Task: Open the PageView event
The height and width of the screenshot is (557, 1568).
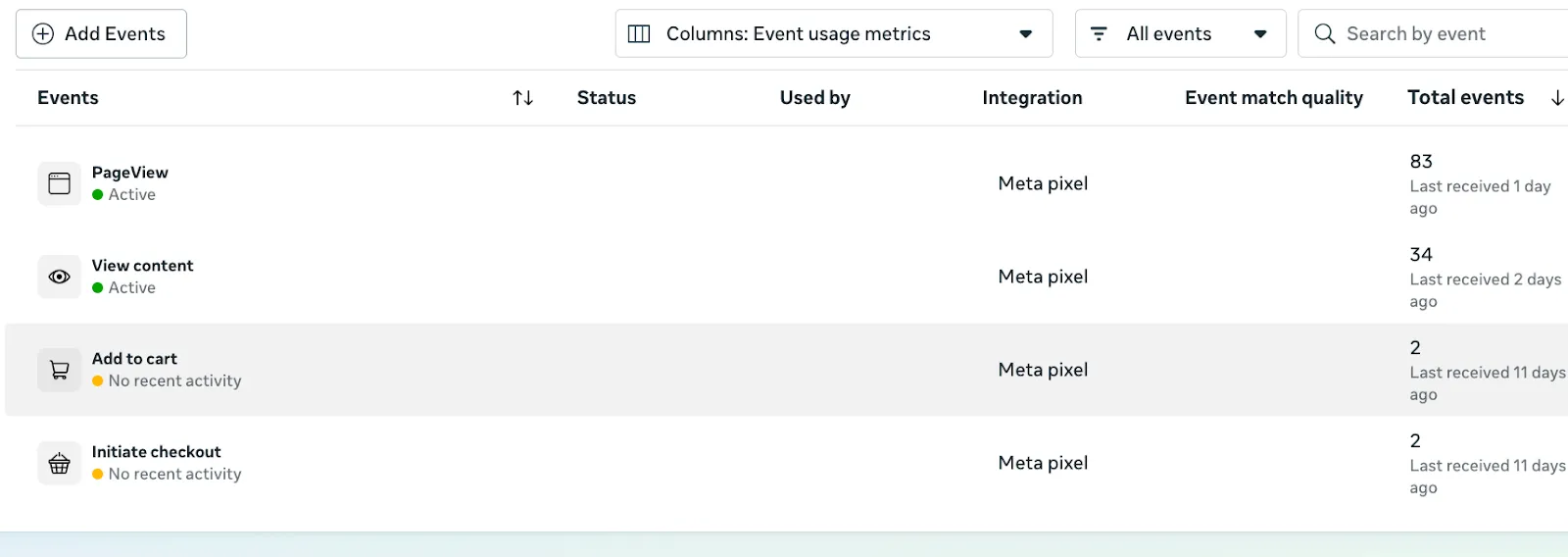Action: click(x=130, y=173)
